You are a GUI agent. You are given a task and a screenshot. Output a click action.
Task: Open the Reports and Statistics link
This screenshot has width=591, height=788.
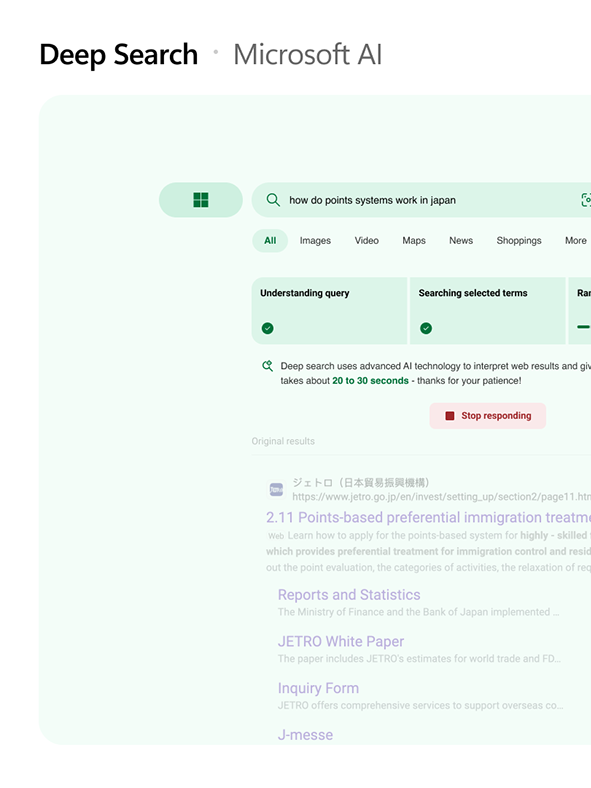pyautogui.click(x=349, y=595)
